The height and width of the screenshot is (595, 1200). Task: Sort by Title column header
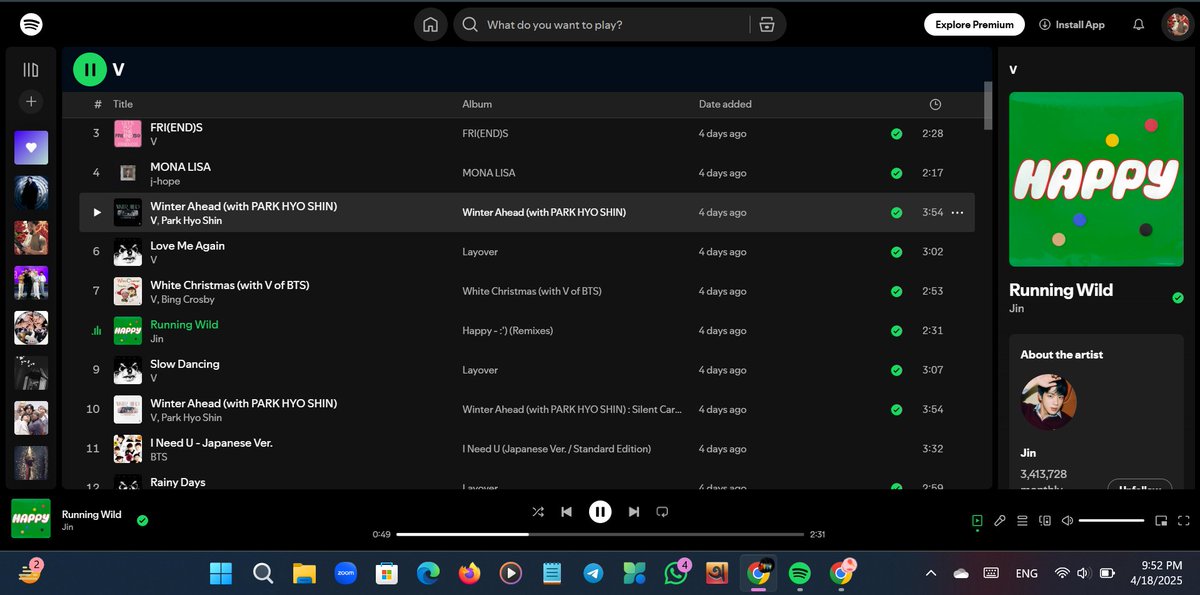[x=123, y=104]
